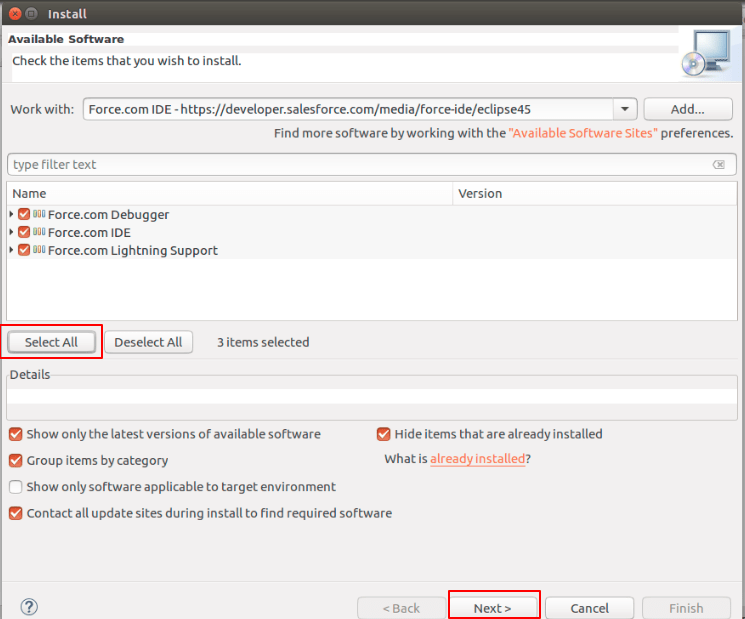Screen dimensions: 745x619
Task: Click the 'Check the items that you wish to install.' text
Action: [127, 61]
